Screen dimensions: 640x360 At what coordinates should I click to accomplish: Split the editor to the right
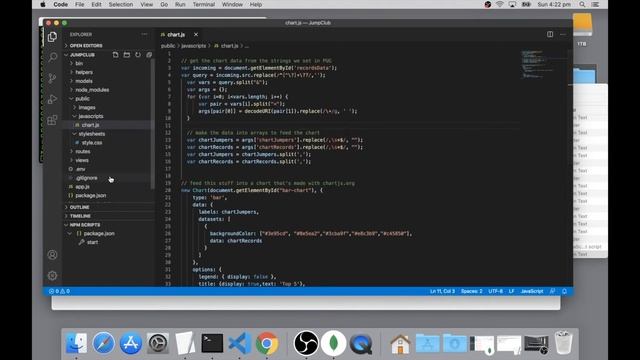coord(550,34)
